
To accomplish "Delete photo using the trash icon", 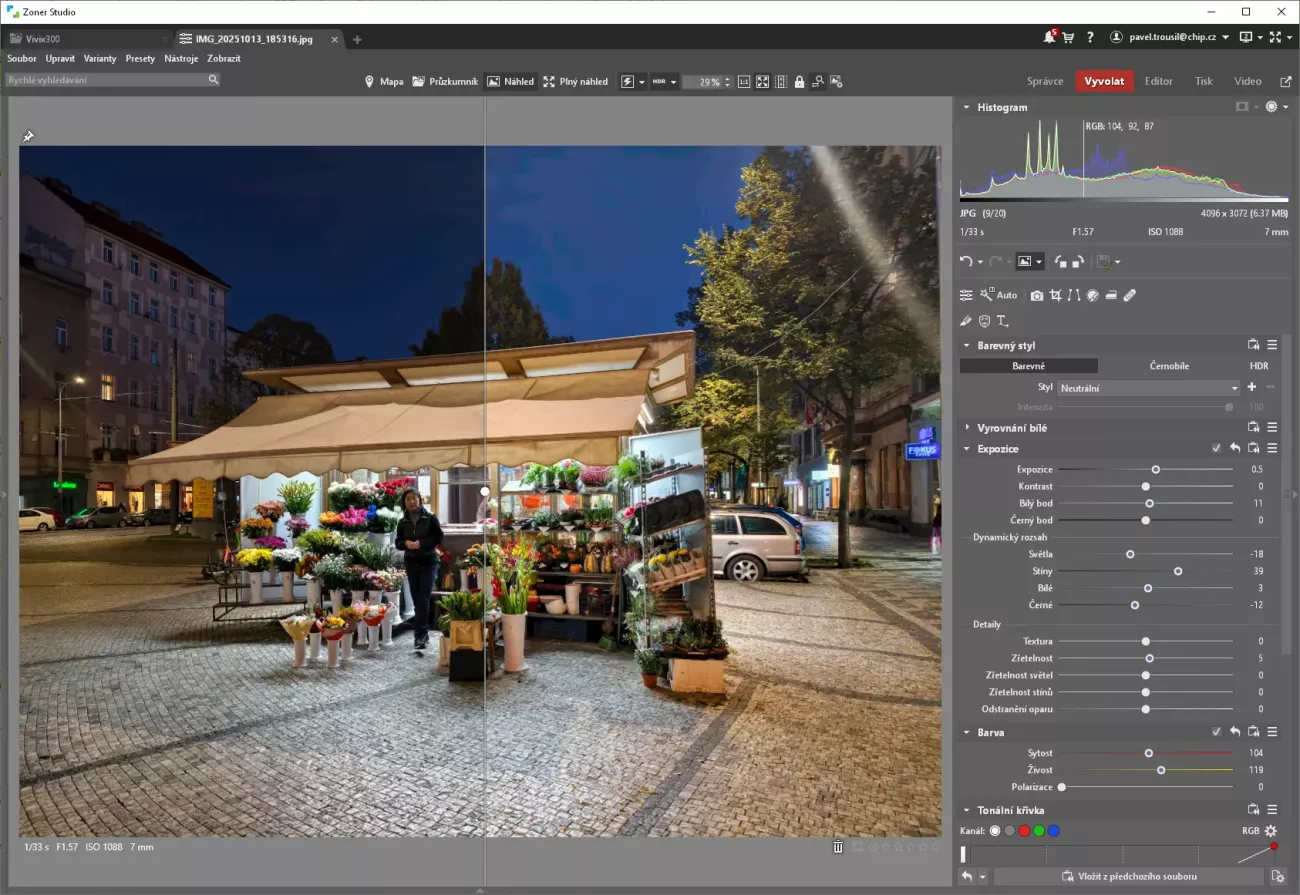I will (x=838, y=847).
